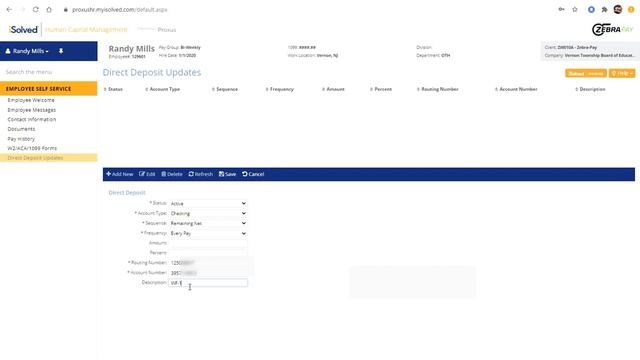Cancel the direct deposit edit
Viewport: 640px width, 360px height.
click(253, 174)
